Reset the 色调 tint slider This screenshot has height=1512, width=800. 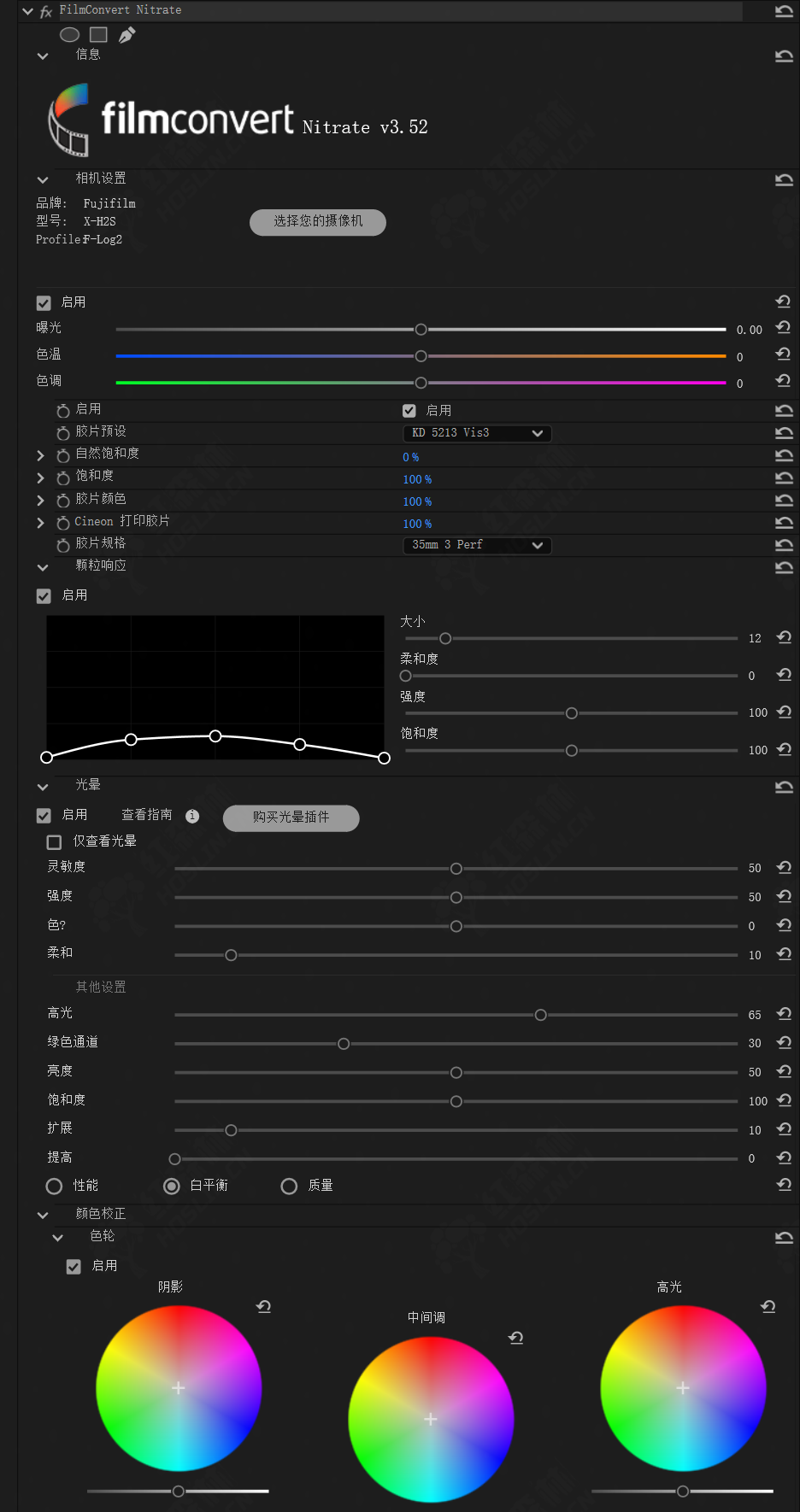(x=783, y=381)
